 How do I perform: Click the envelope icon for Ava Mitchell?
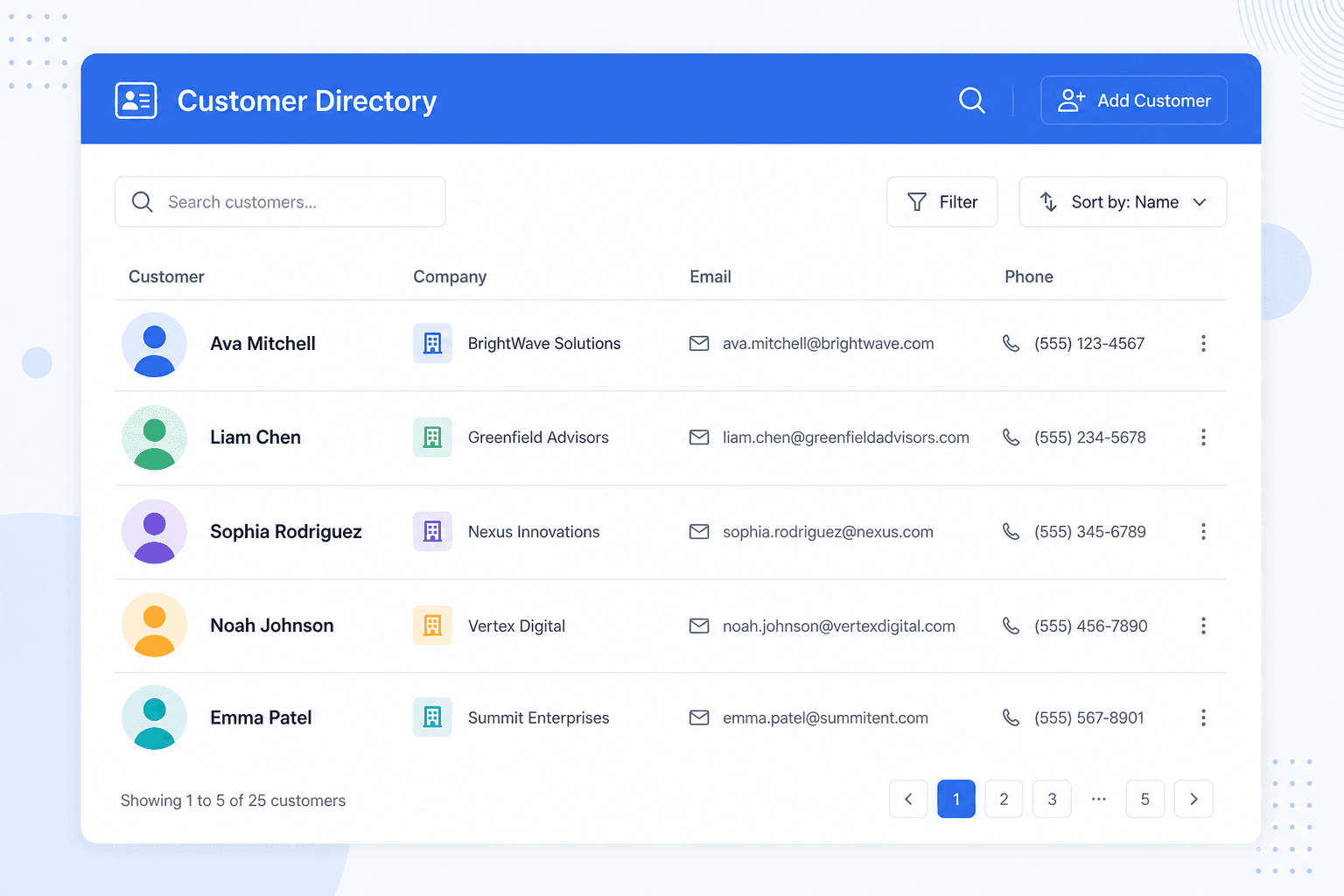[x=699, y=344]
